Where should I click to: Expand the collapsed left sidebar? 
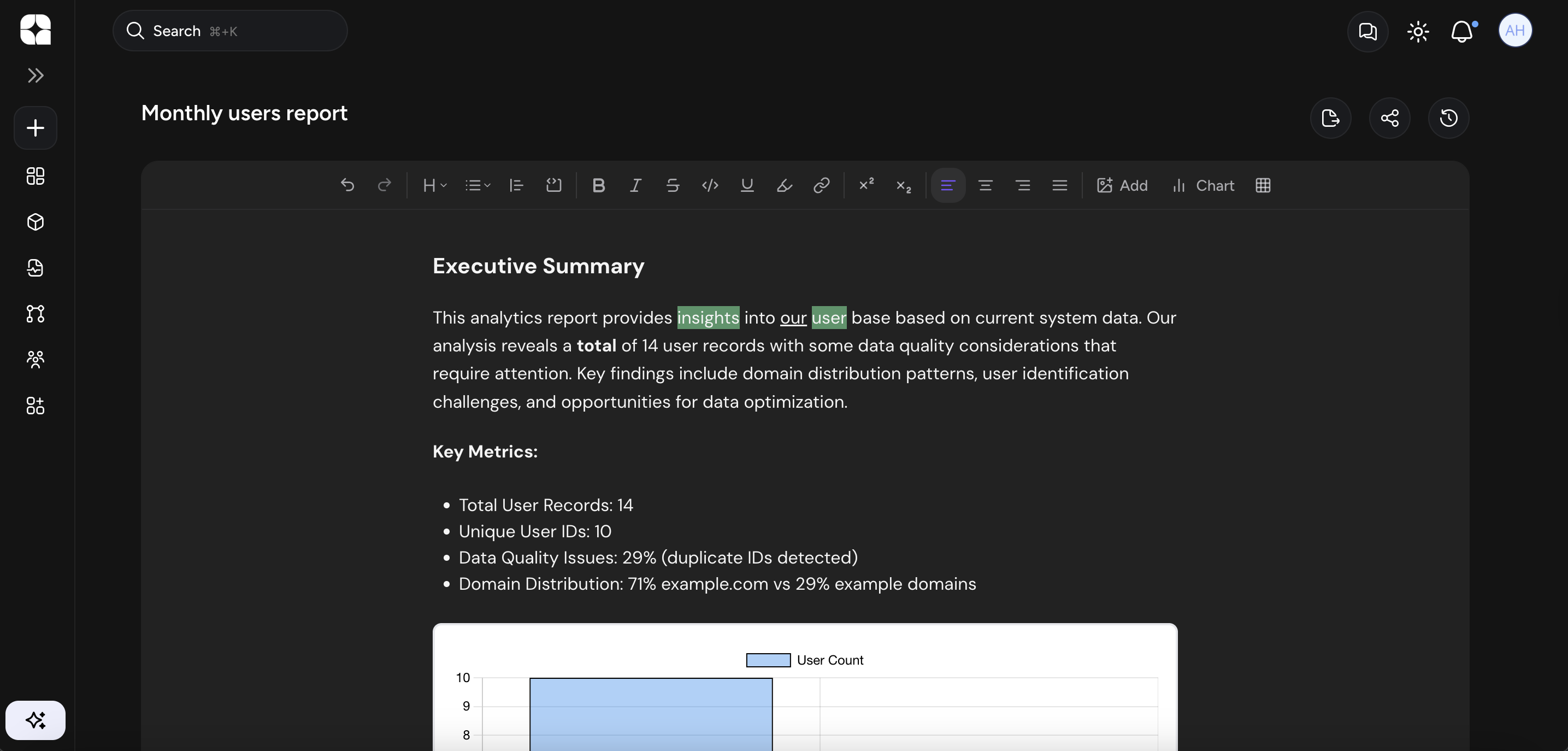point(35,75)
